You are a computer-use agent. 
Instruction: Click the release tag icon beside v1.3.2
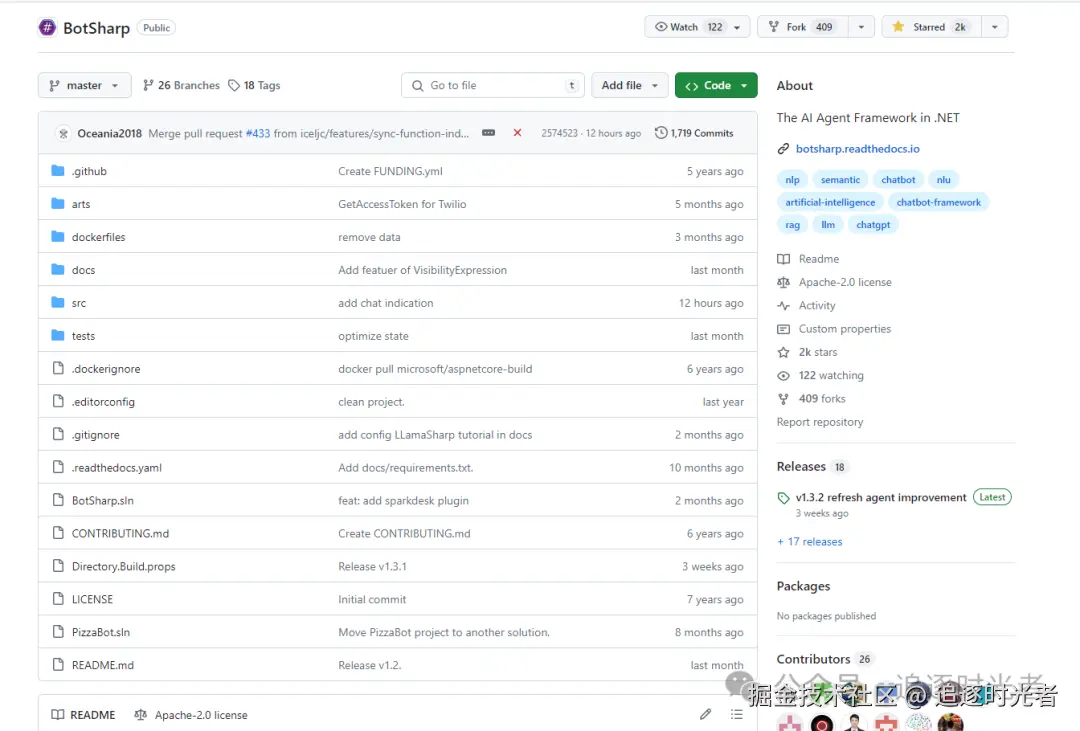click(x=783, y=497)
